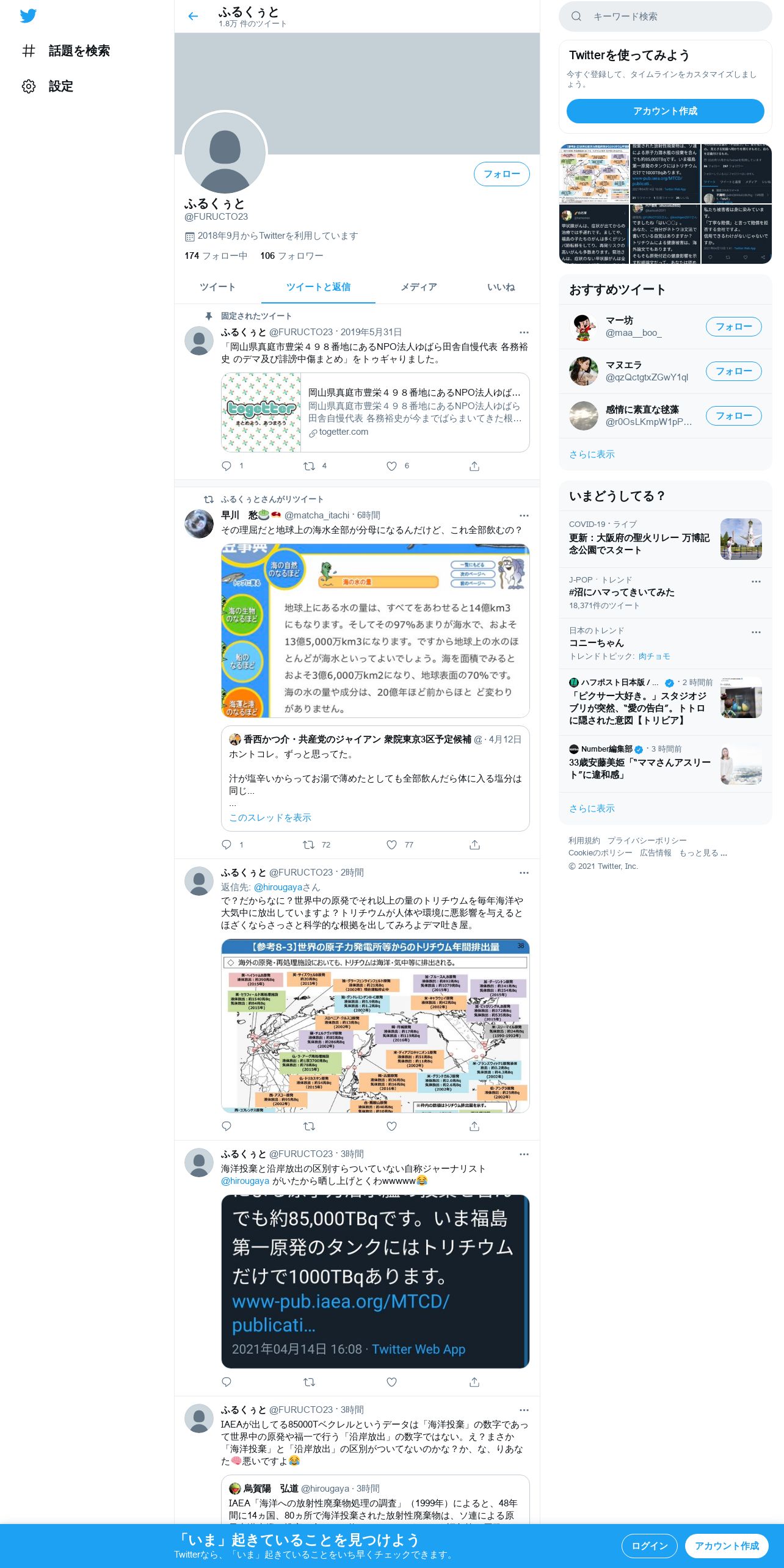This screenshot has height=1568, width=784.
Task: Reply to 早川 愁 retweeted tweet
Action: pyautogui.click(x=227, y=845)
